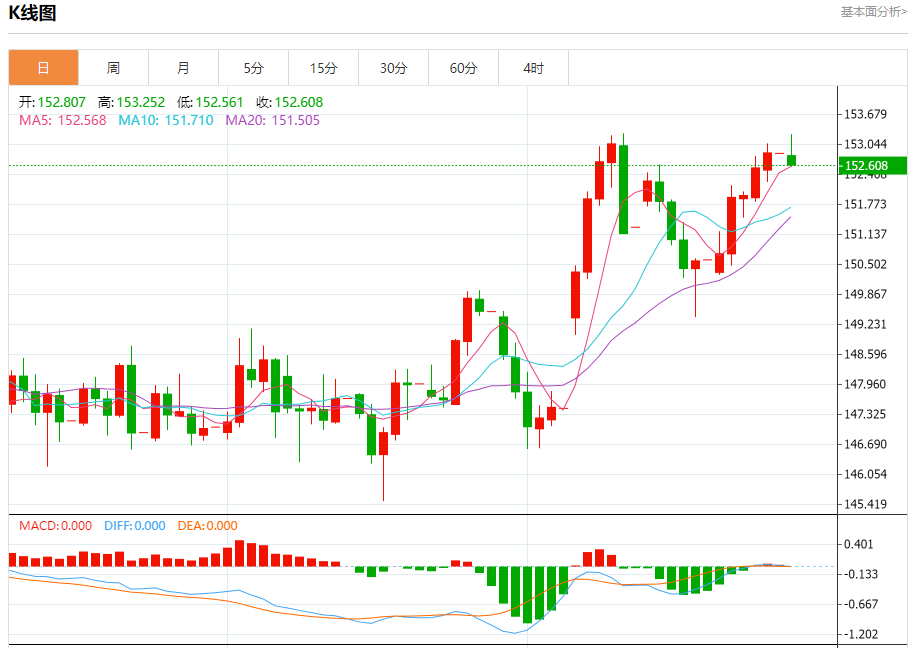
Task: Click the 149.231 price axis label
Action: 865,324
